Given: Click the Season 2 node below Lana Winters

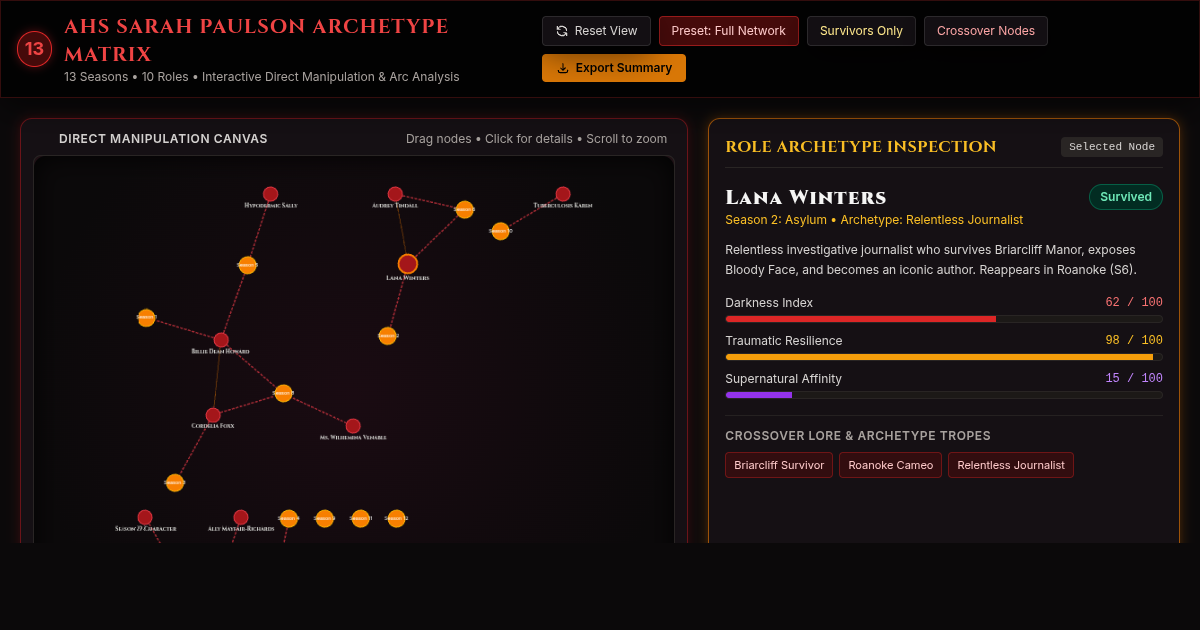Looking at the screenshot, I should (388, 336).
